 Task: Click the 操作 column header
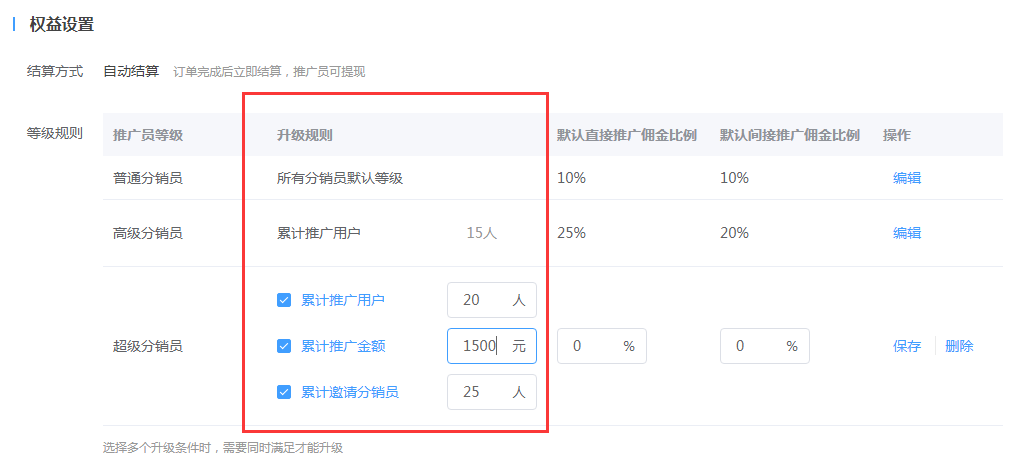click(896, 135)
